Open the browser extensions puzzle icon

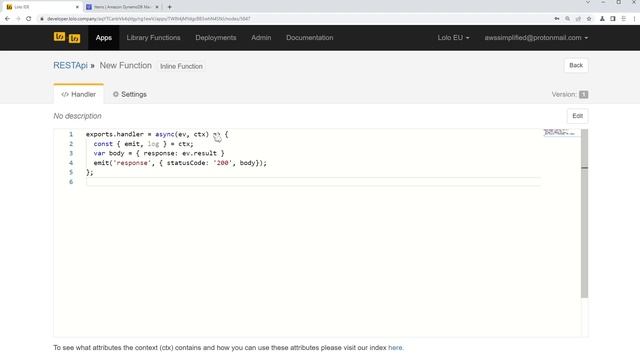tap(602, 19)
